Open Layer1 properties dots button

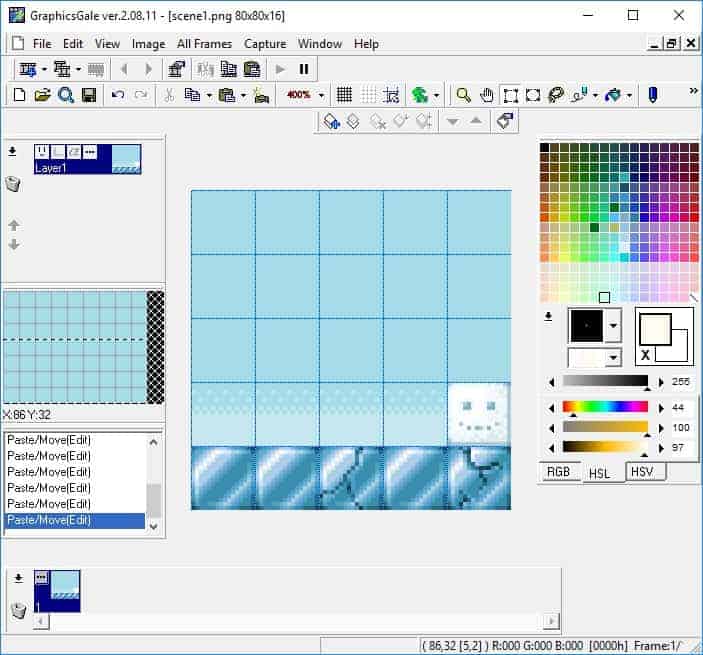coord(90,152)
